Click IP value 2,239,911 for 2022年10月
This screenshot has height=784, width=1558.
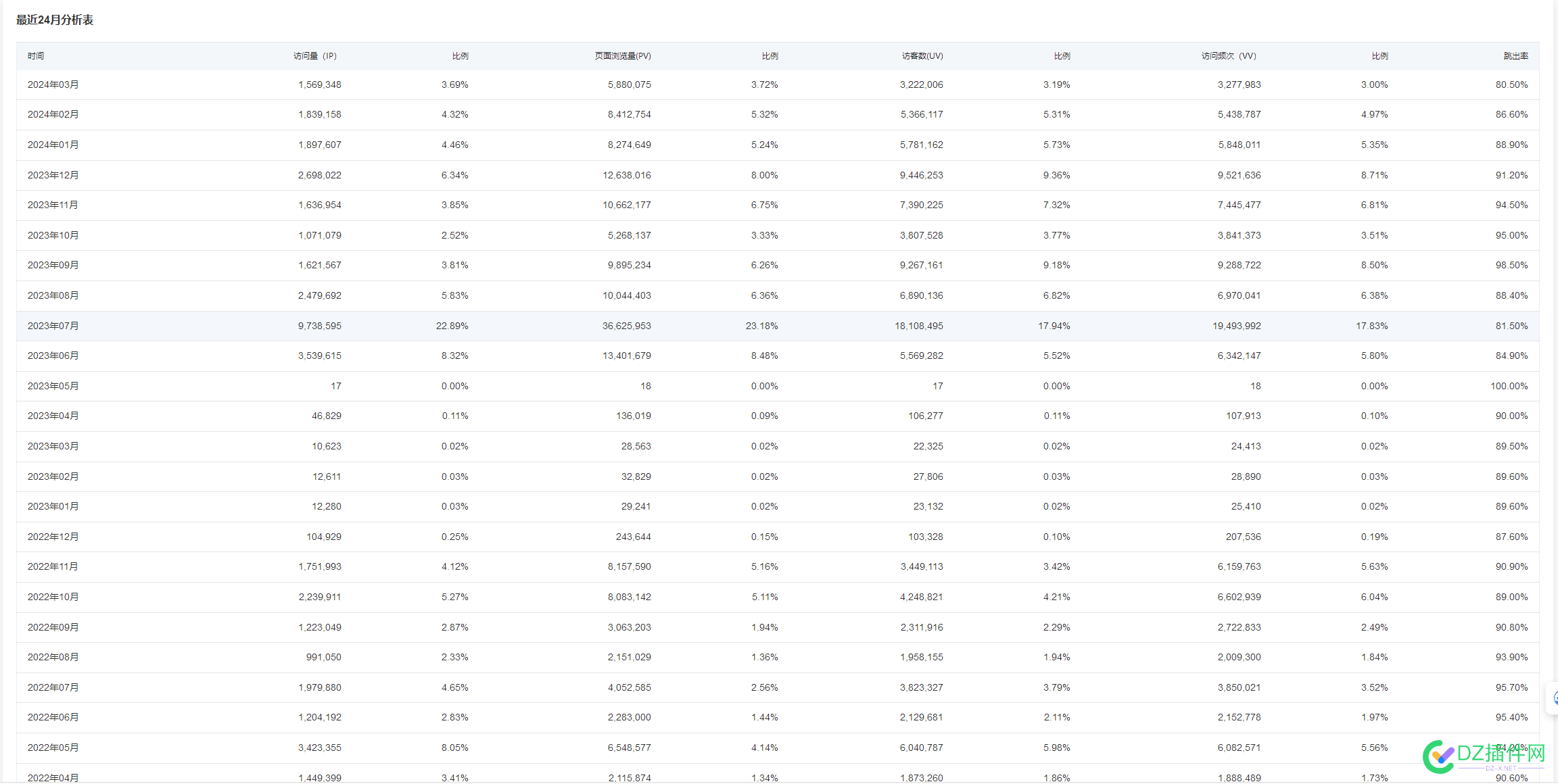point(320,597)
